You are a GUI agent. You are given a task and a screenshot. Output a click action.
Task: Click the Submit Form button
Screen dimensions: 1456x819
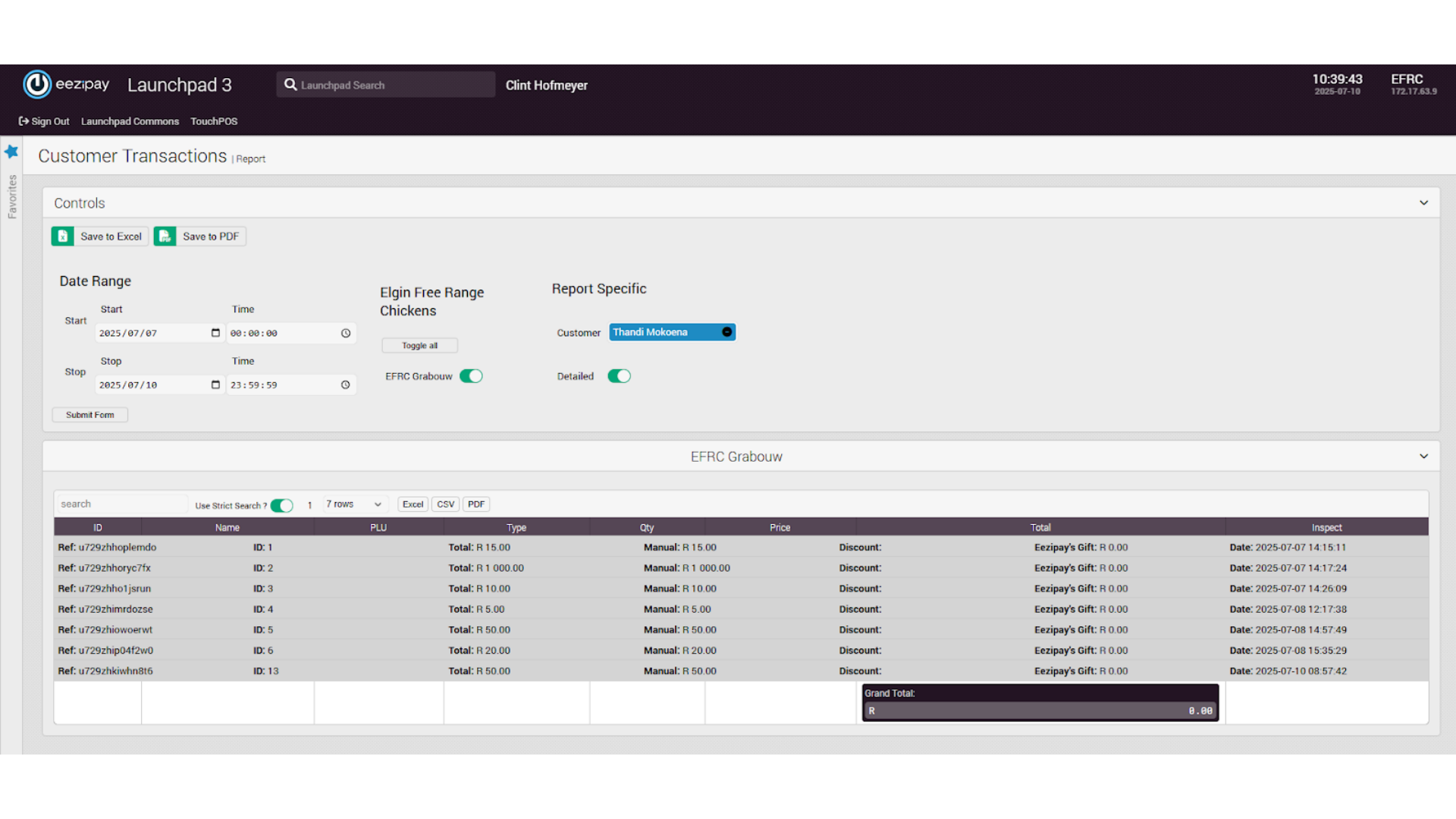point(89,415)
